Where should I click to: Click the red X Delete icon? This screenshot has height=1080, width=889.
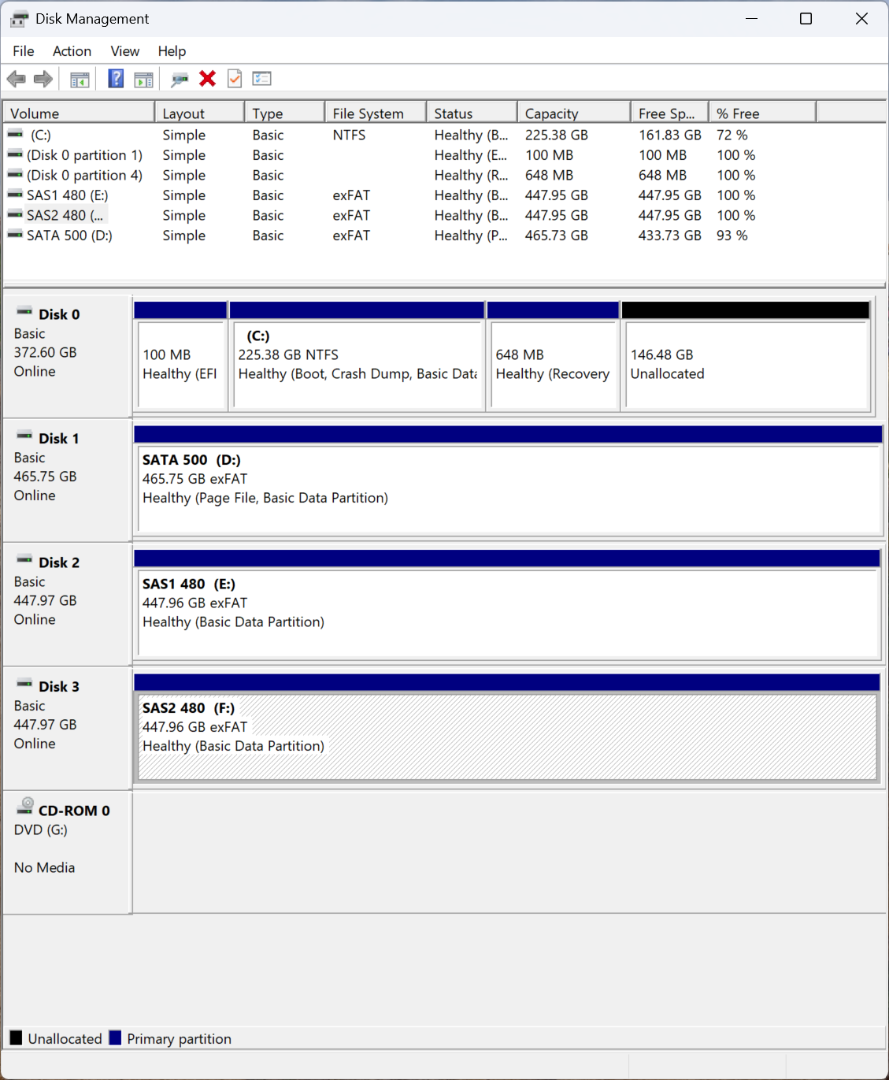coord(207,79)
